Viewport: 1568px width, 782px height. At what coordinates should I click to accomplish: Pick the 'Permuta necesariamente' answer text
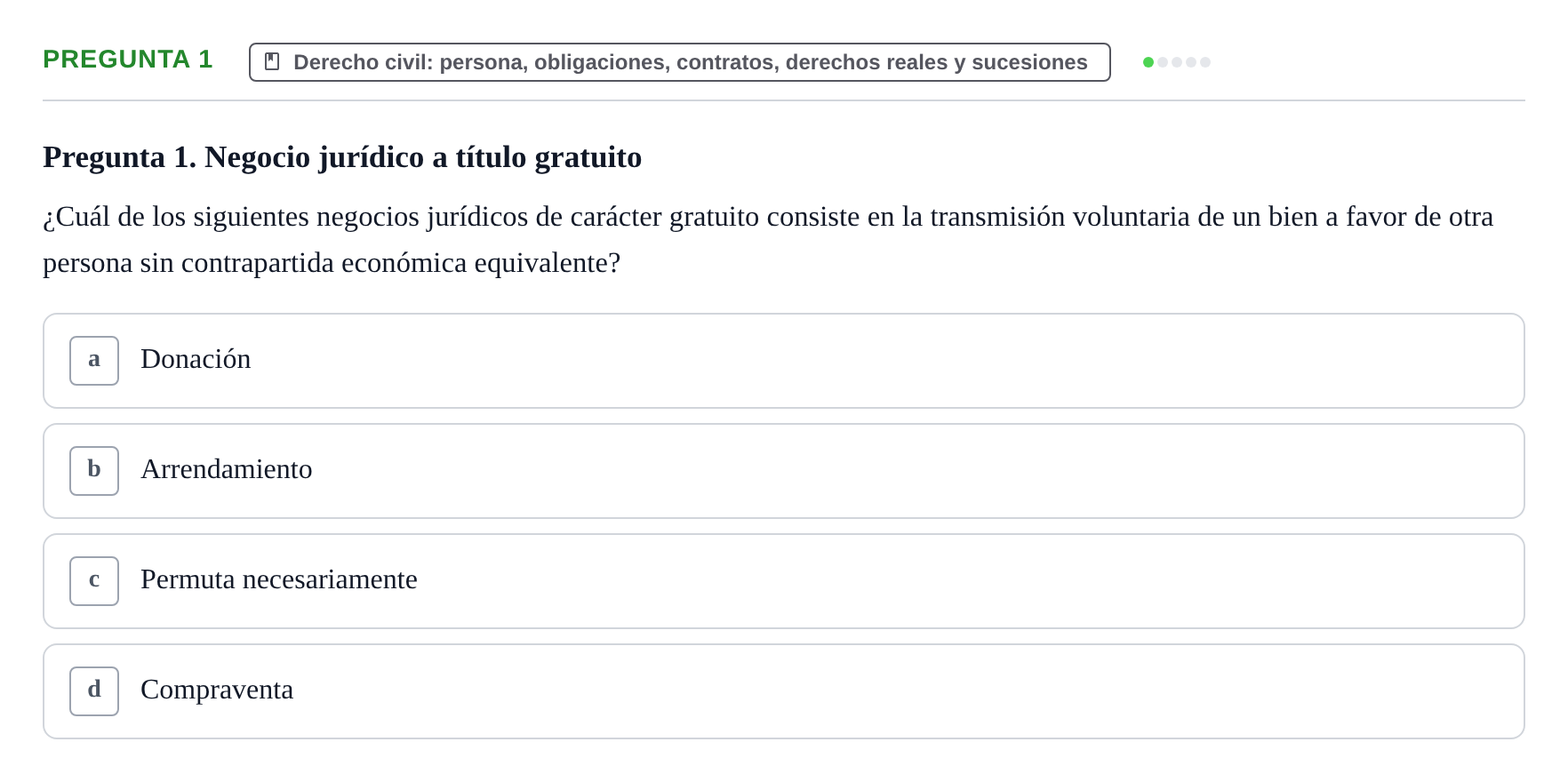pos(279,579)
